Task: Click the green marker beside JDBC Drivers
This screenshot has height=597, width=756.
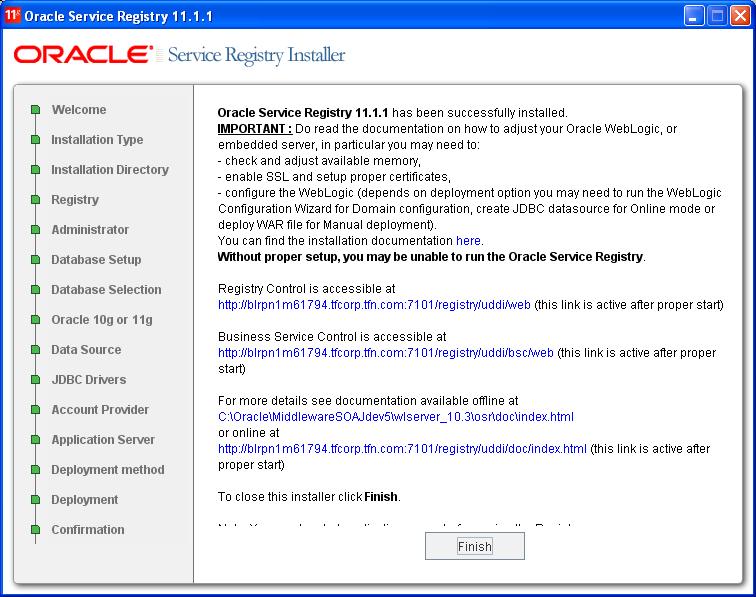Action: coord(35,380)
